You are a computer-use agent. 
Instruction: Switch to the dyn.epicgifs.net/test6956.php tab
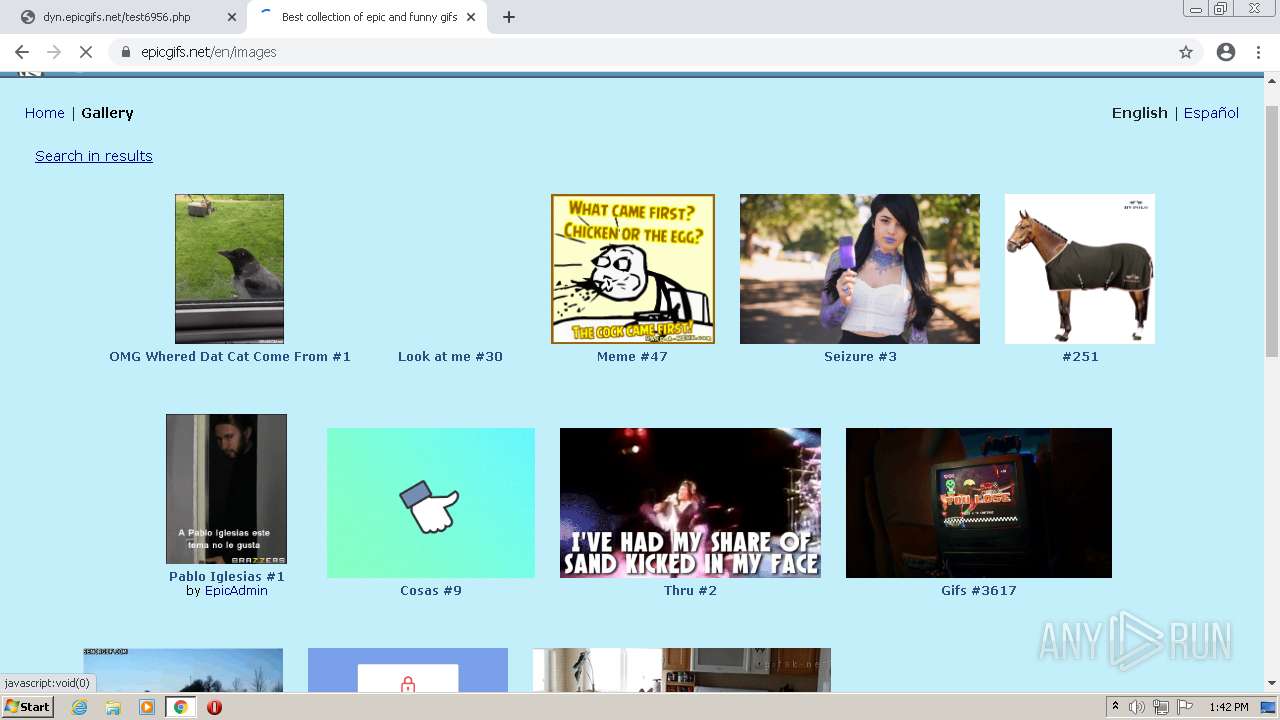117,17
